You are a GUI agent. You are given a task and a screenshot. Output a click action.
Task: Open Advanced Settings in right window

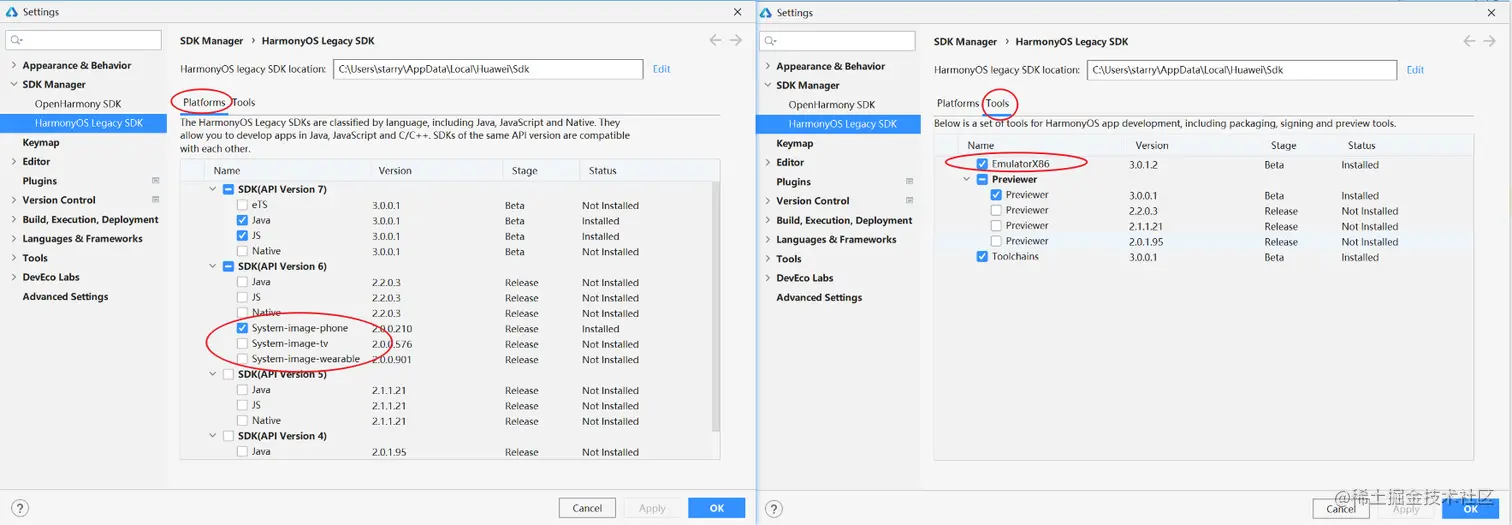tap(819, 297)
